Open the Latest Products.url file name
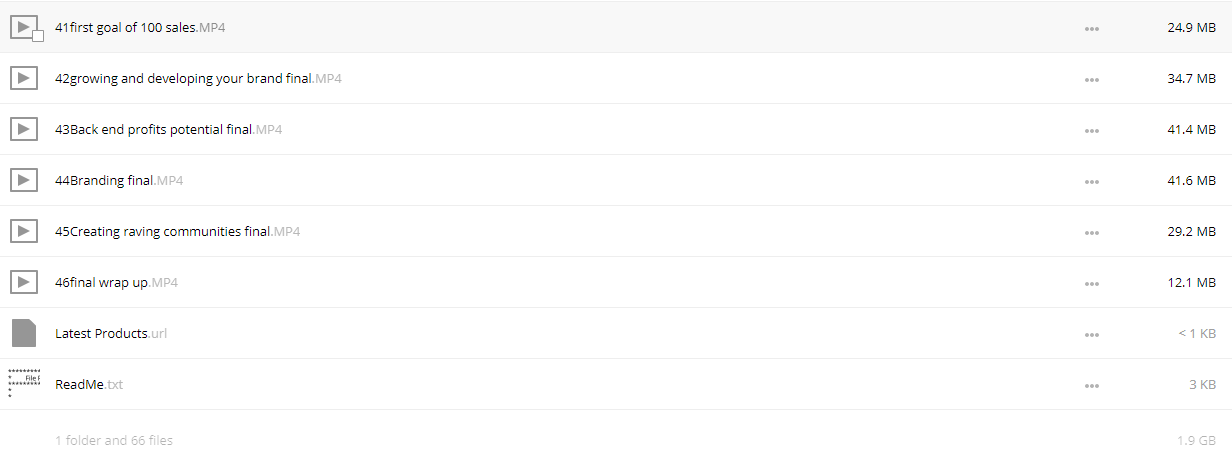1232x469 pixels. [111, 333]
